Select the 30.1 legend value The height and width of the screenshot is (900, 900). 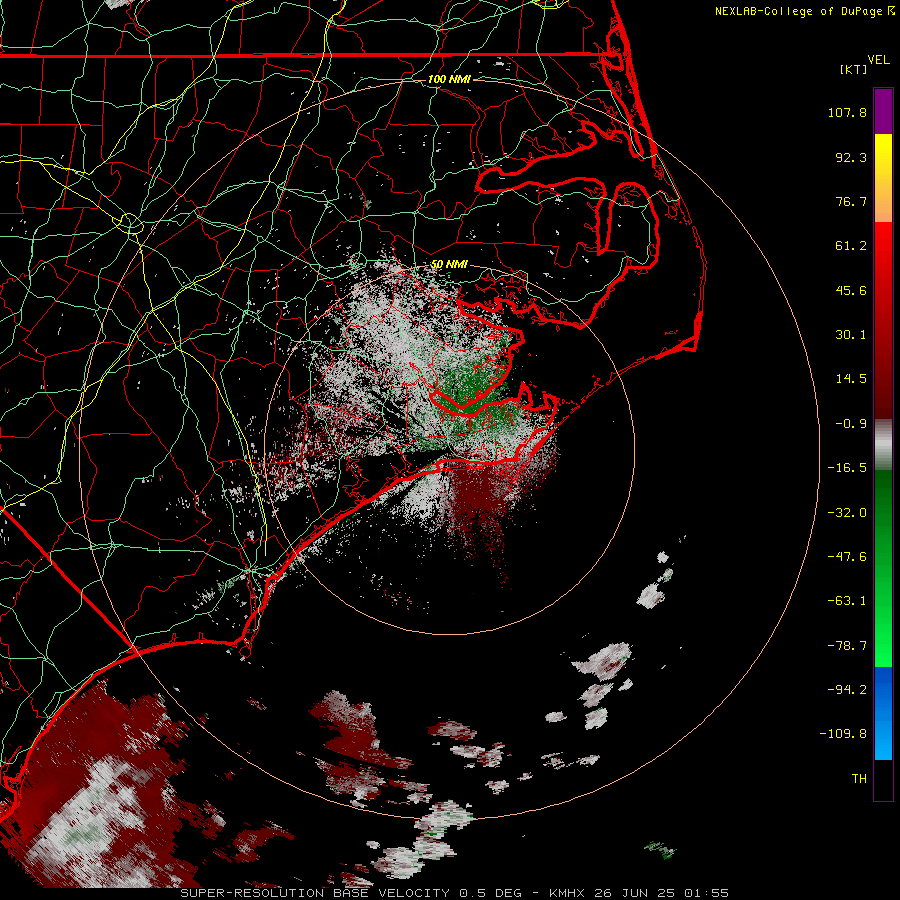[851, 335]
